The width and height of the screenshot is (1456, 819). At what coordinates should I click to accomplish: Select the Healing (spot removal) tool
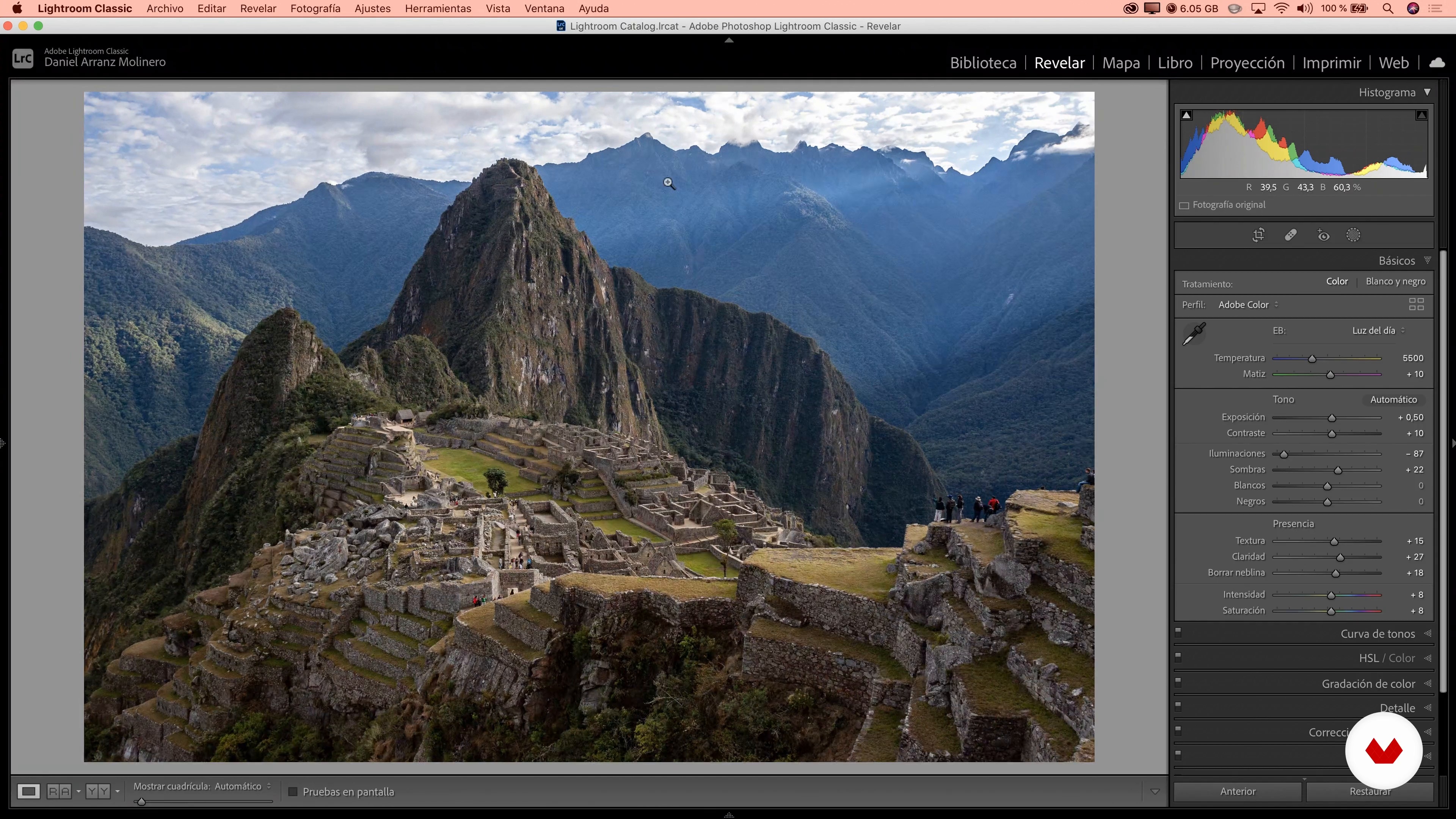click(x=1290, y=235)
